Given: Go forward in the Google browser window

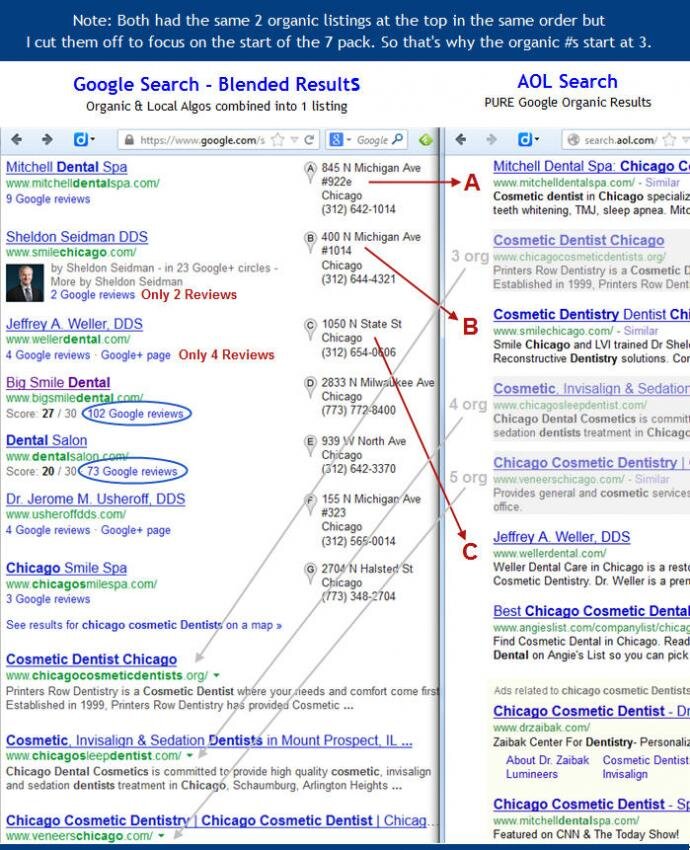Looking at the screenshot, I should point(48,140).
